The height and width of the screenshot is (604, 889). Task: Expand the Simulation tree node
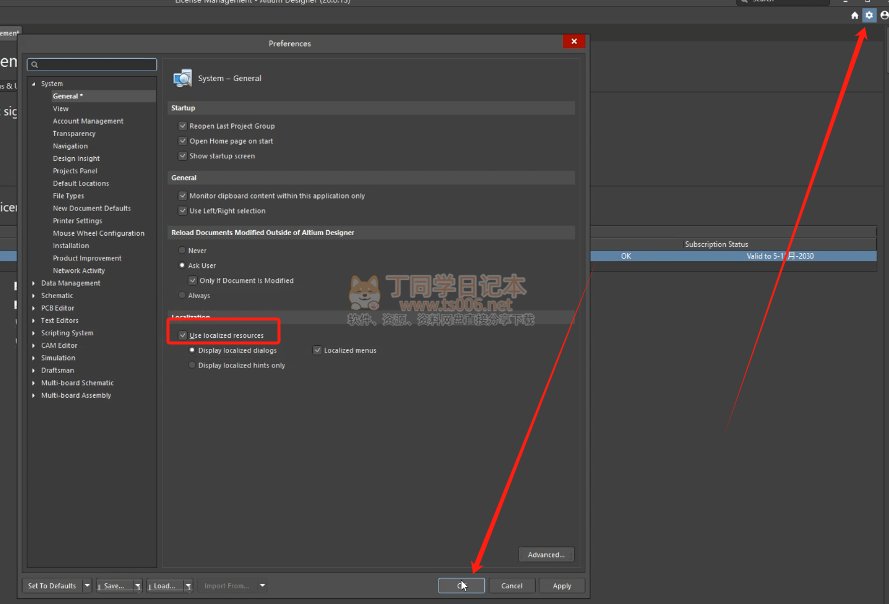pos(33,358)
